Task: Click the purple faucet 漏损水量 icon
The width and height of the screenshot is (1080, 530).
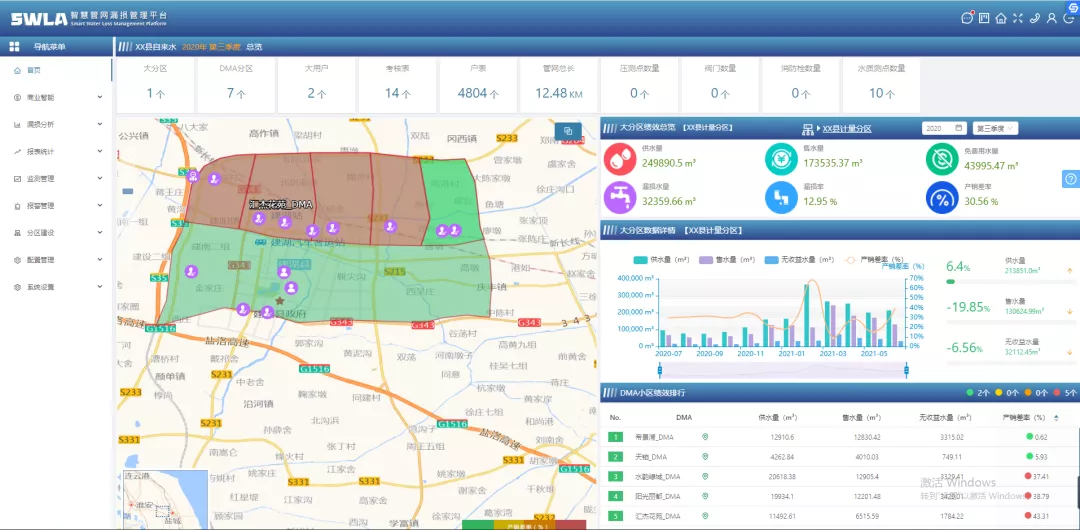Action: coord(620,198)
